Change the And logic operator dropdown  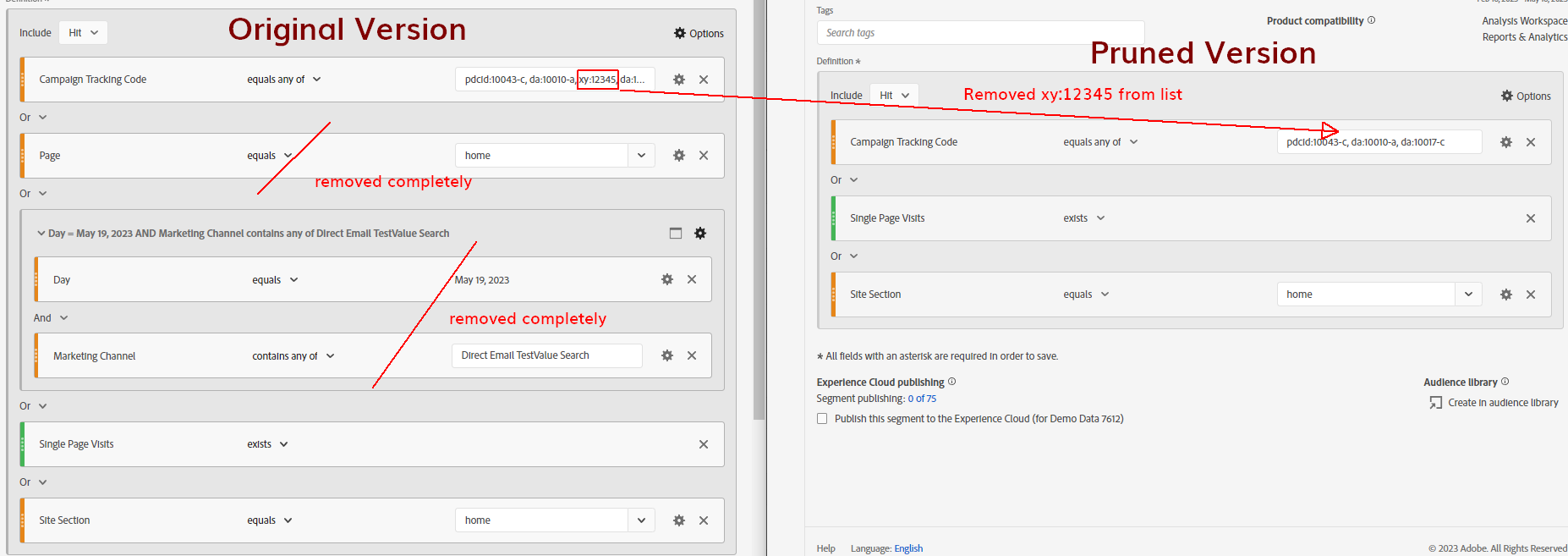point(51,318)
